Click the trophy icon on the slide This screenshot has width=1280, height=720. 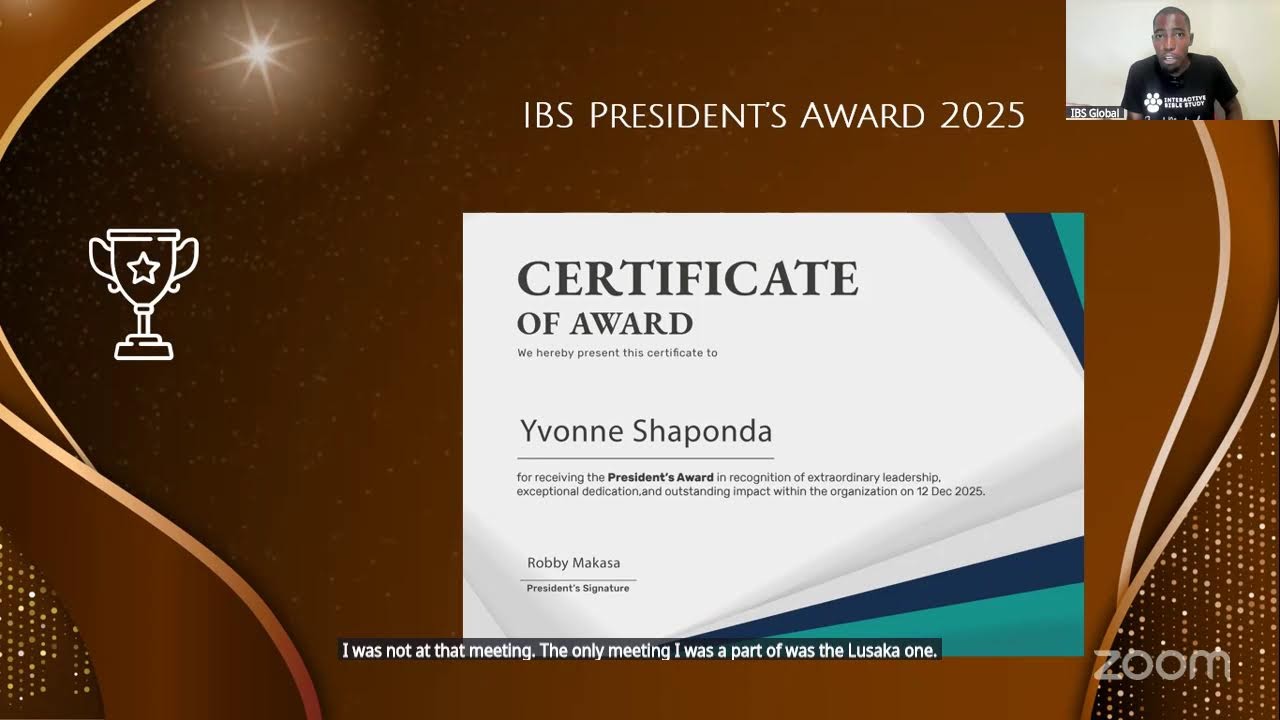click(x=144, y=294)
